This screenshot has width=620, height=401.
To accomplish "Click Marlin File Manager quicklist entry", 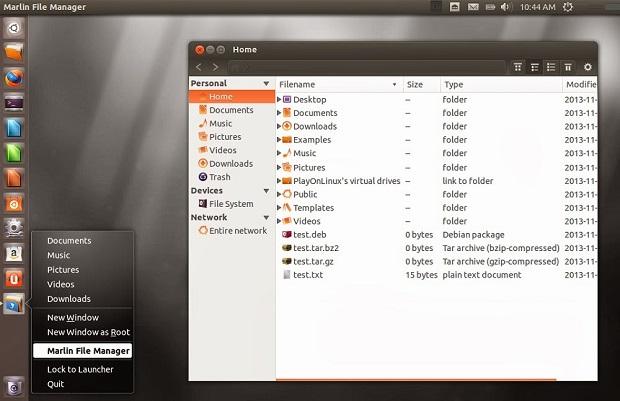I will tap(83, 351).
